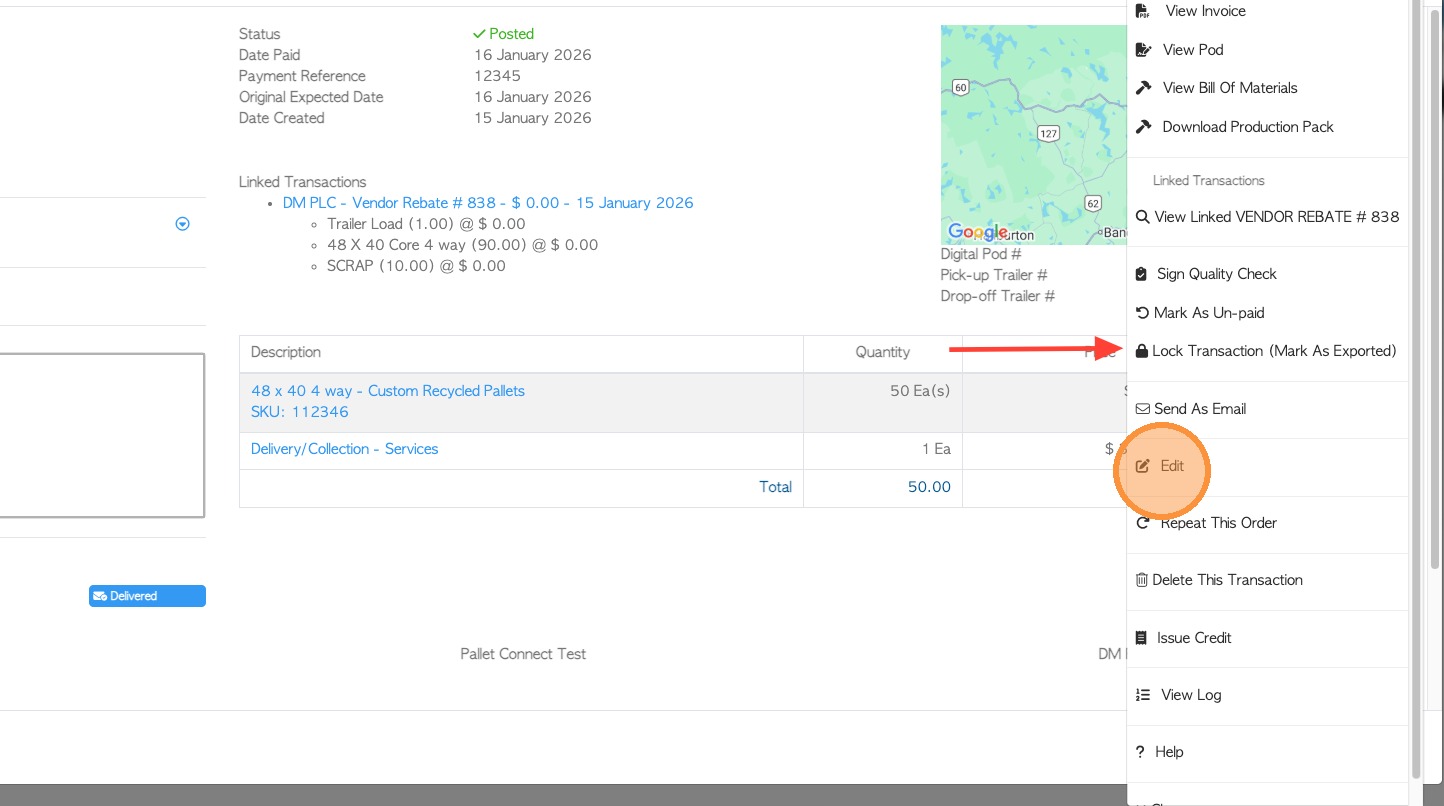Click the trash icon for Delete This Transaction
The width and height of the screenshot is (1444, 806).
click(1142, 580)
